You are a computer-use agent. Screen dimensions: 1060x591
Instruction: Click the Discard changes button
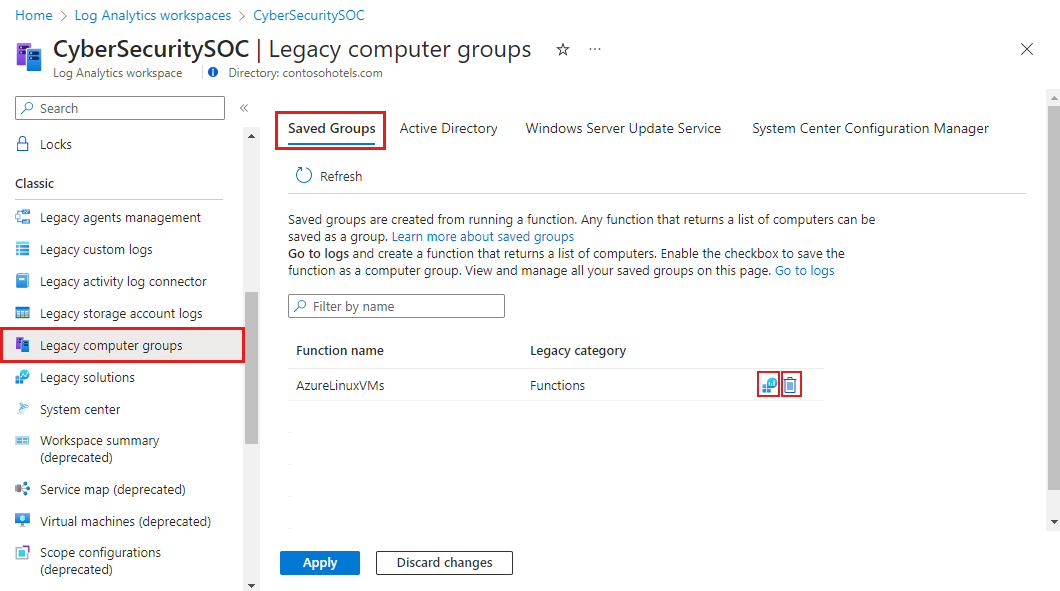(x=444, y=563)
